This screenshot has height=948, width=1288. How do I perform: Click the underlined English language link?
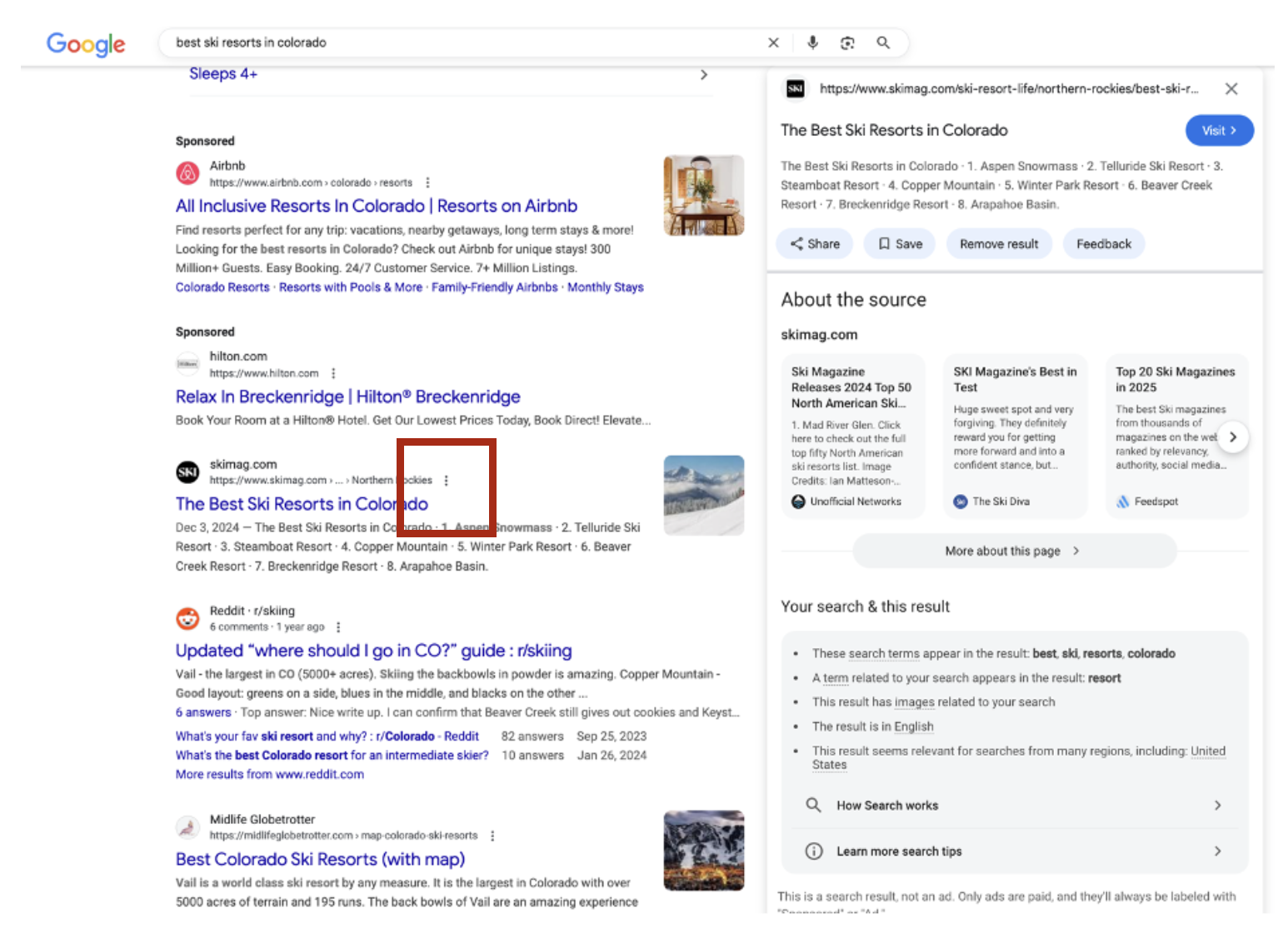click(x=914, y=726)
